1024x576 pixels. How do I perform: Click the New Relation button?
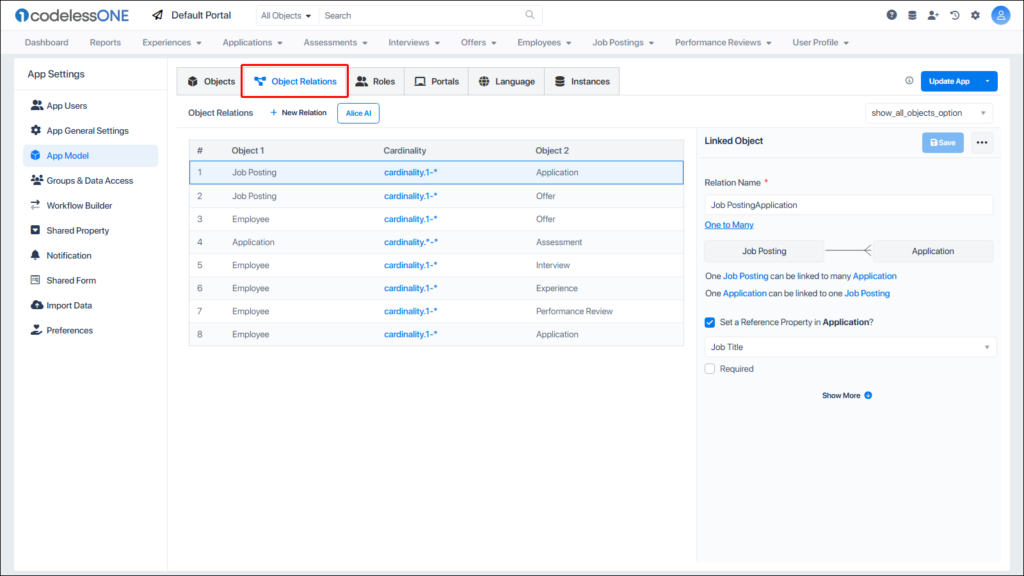coord(298,113)
